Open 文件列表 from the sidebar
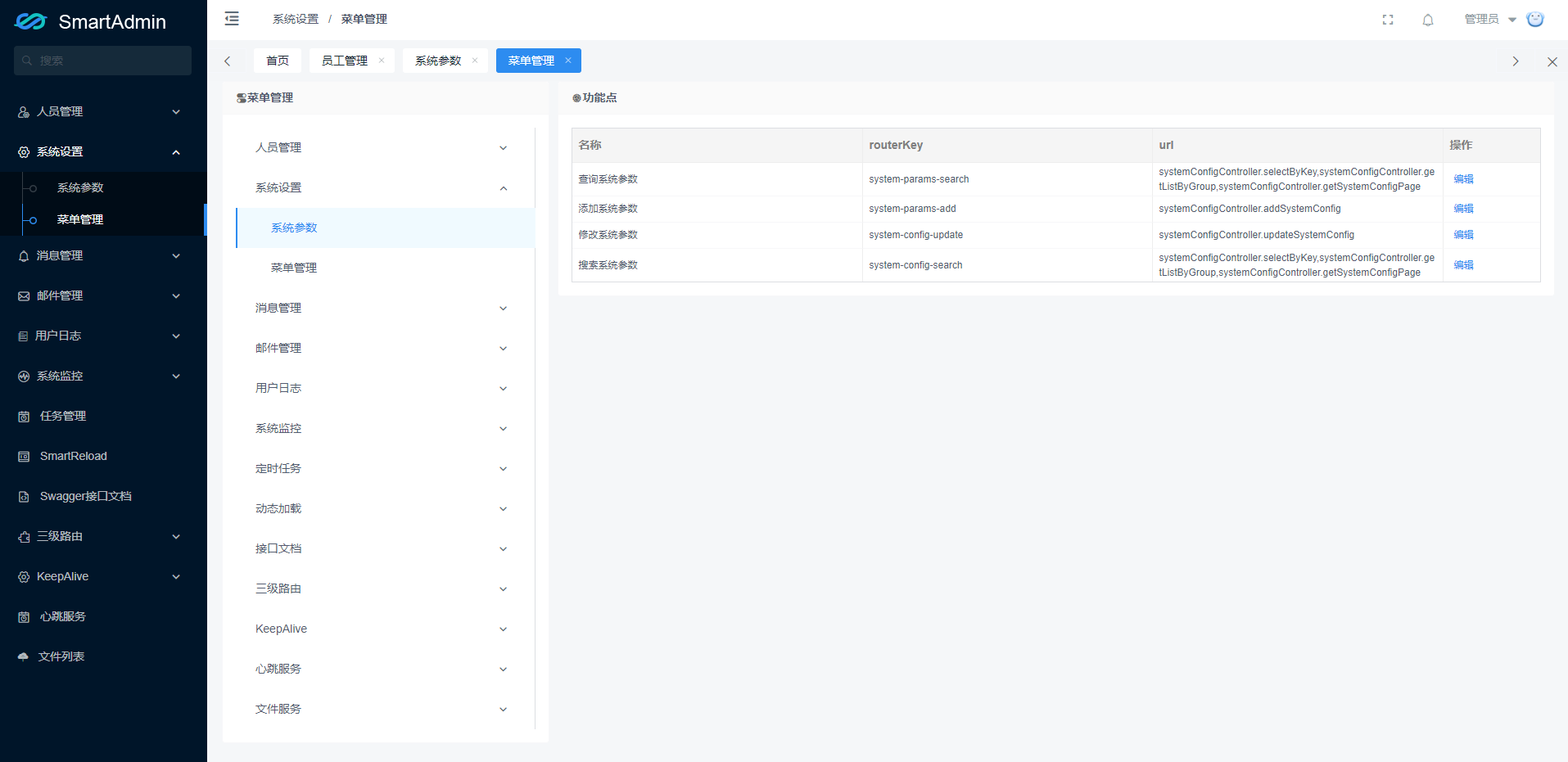This screenshot has width=1568, height=762. coord(61,656)
